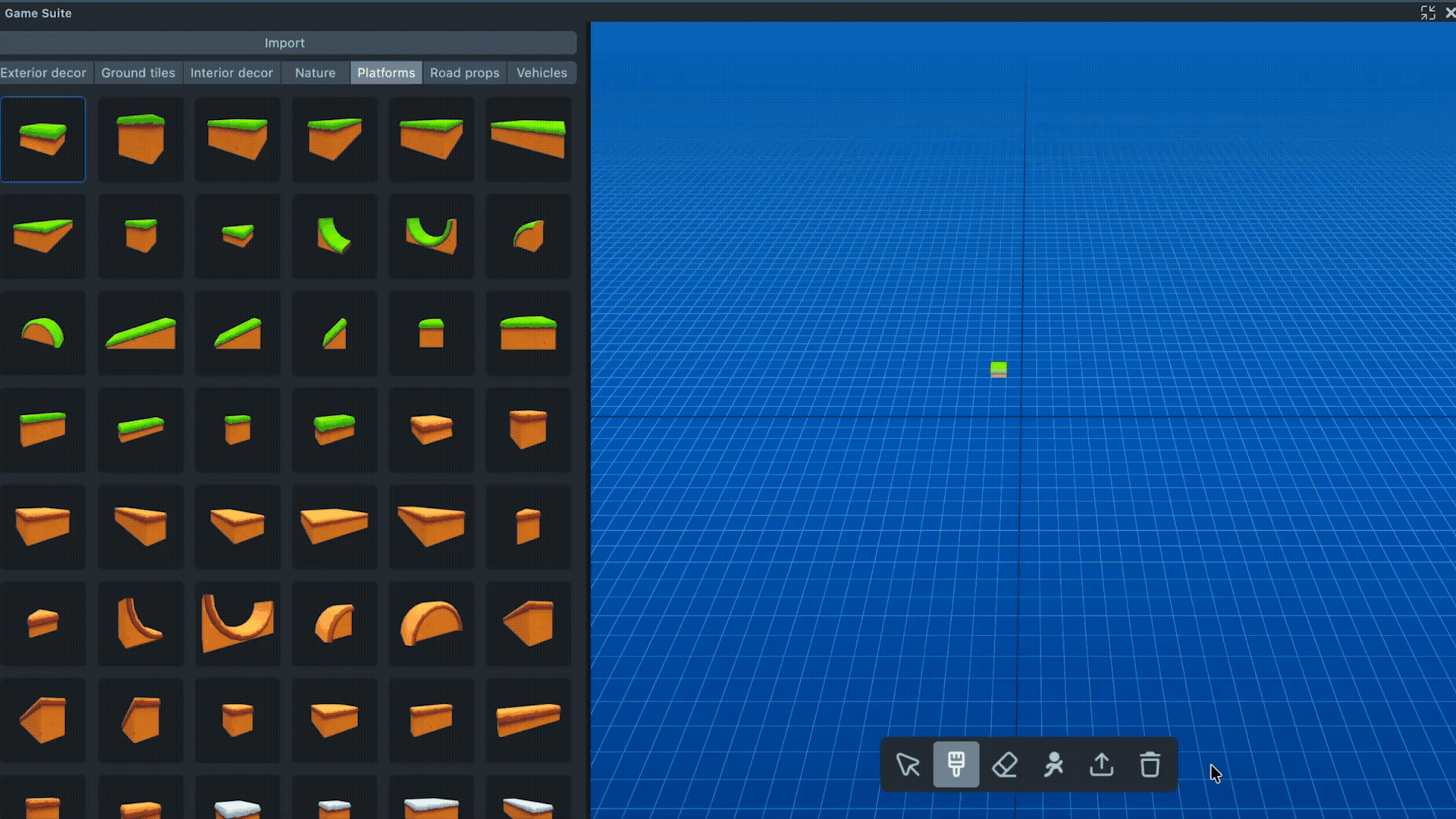Choose the eraser tool
This screenshot has width=1456, height=819.
[1005, 764]
